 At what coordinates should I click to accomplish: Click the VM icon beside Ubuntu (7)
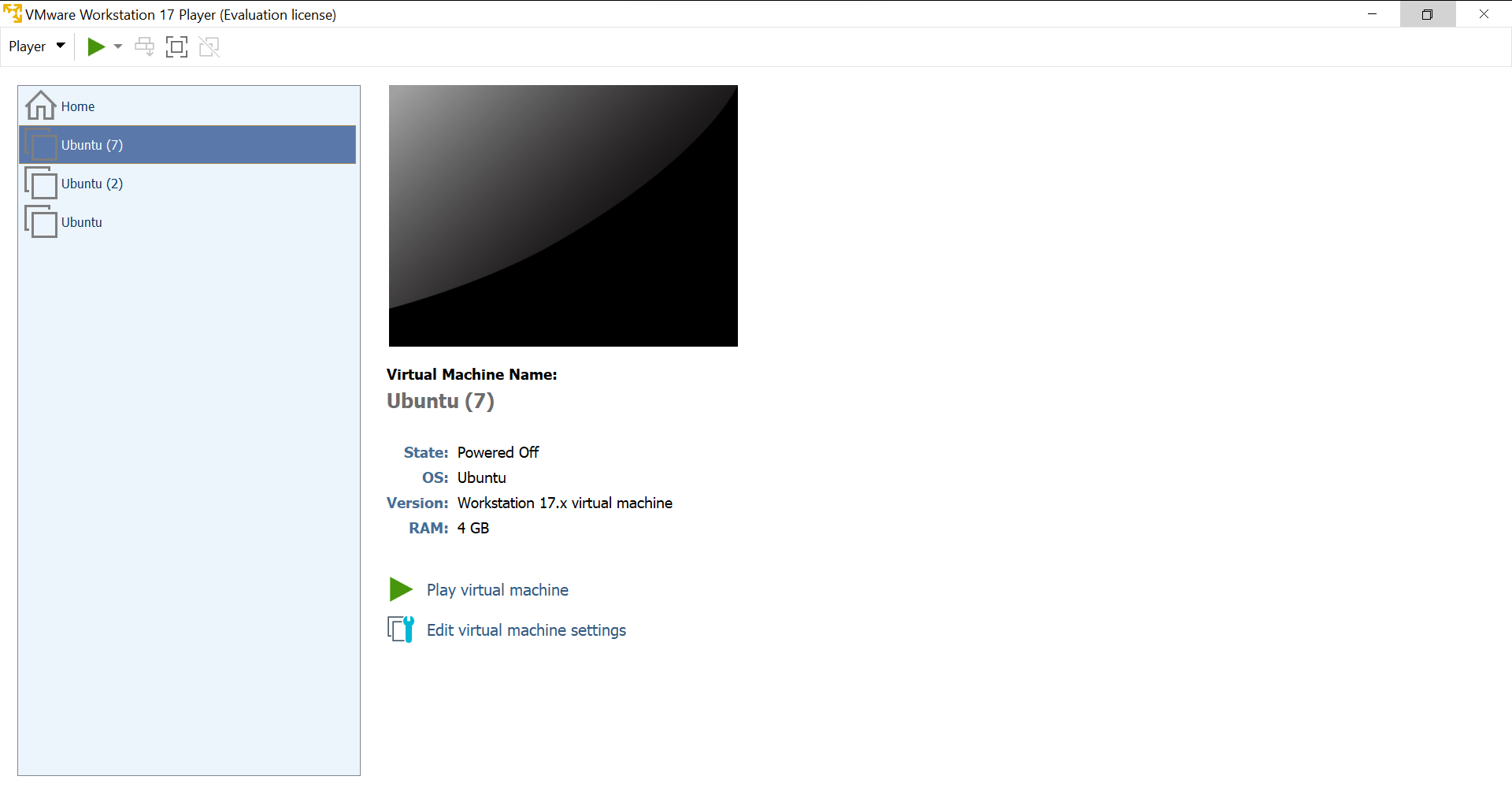point(41,144)
